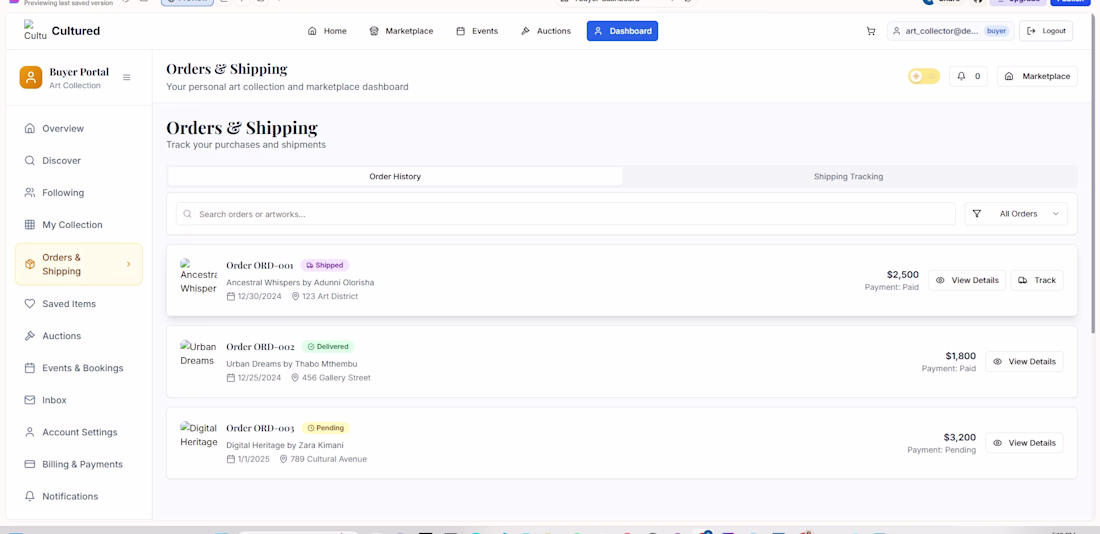Click the $2,500 price text
Screen dimensions: 1100x534
(903, 274)
